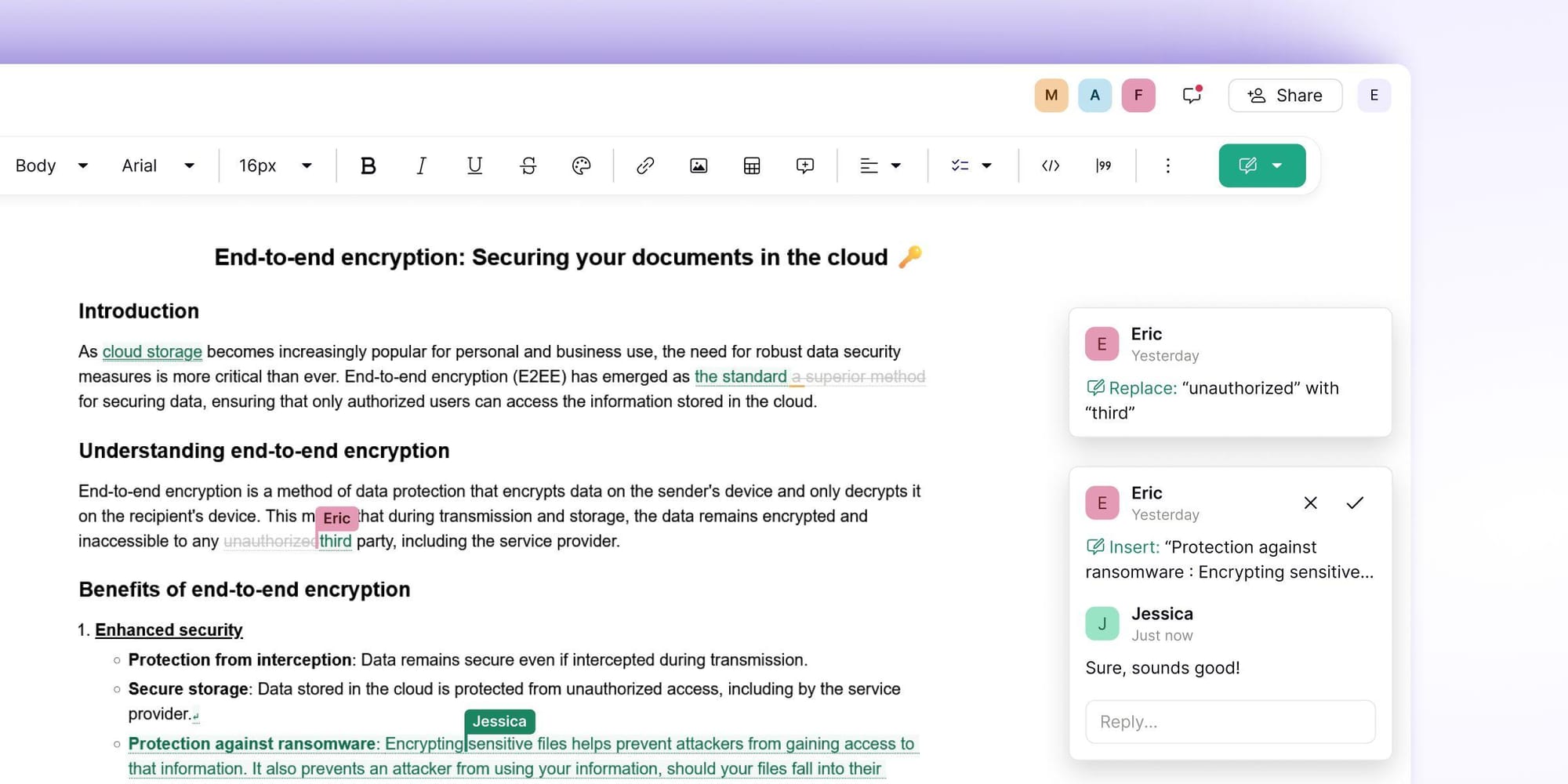Insert a hyperlink
This screenshot has height=784, width=1568.
pyautogui.click(x=644, y=165)
